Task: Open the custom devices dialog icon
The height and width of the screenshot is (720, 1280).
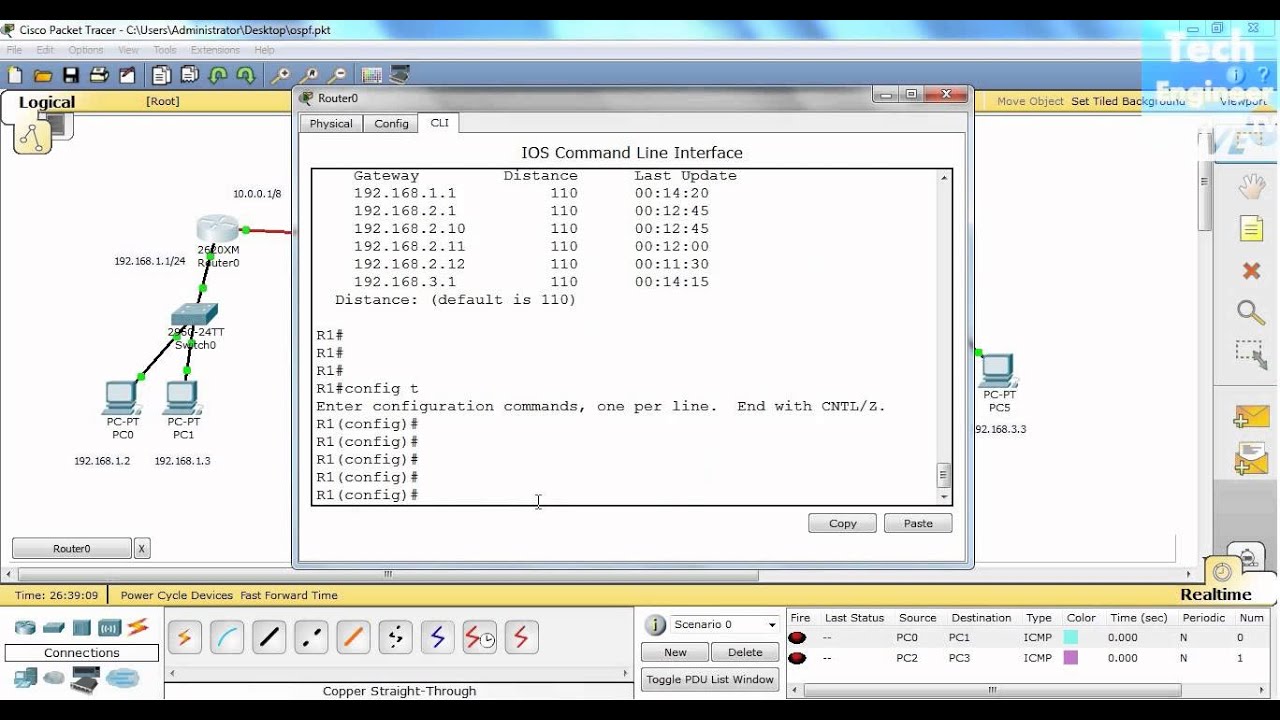Action: point(400,75)
